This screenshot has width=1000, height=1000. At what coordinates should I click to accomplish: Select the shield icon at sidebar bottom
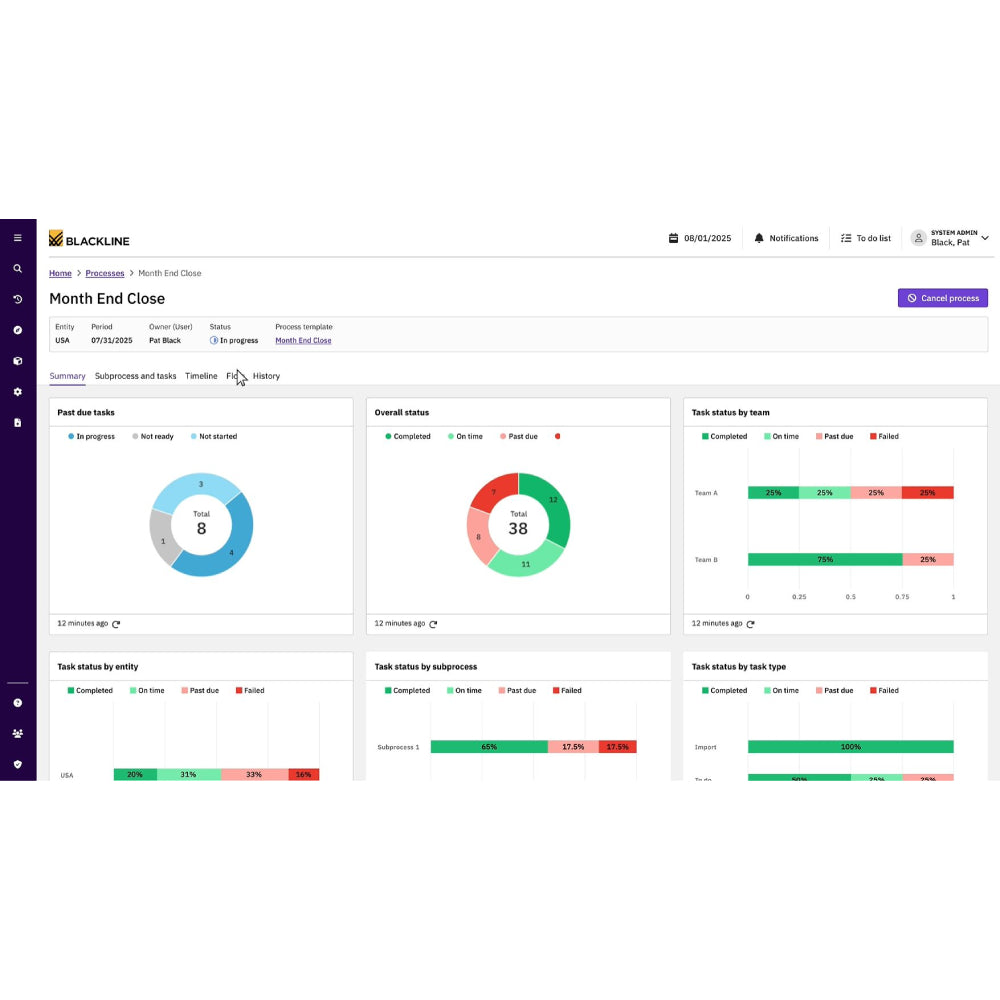[x=17, y=763]
